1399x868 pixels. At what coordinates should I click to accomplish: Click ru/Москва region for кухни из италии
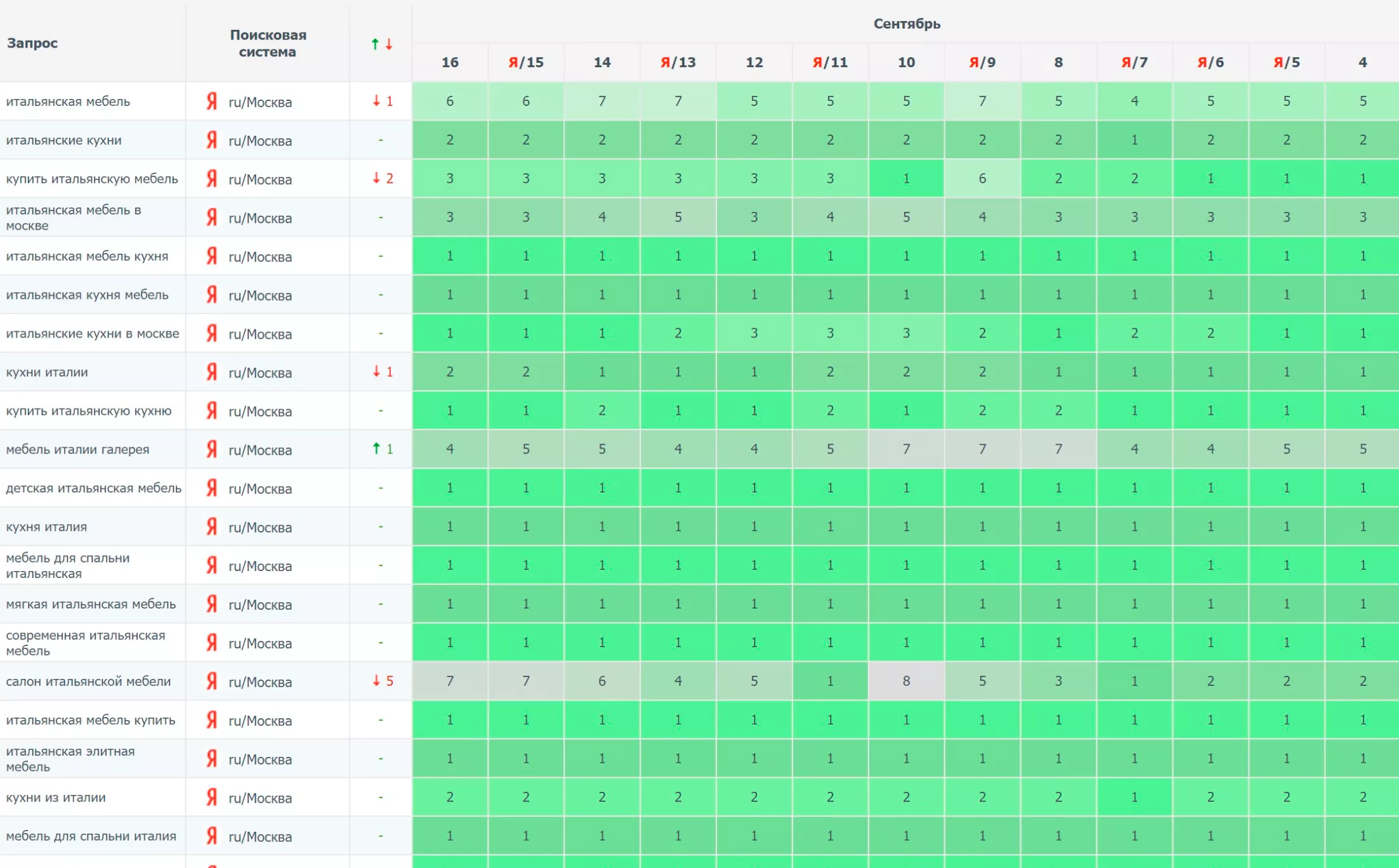(260, 798)
